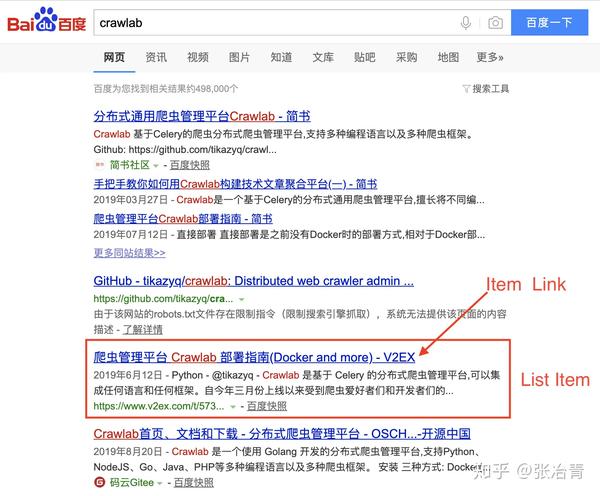Screen dimensions: 600x496
Task: Click the 简书社区 source link
Action: click(129, 165)
